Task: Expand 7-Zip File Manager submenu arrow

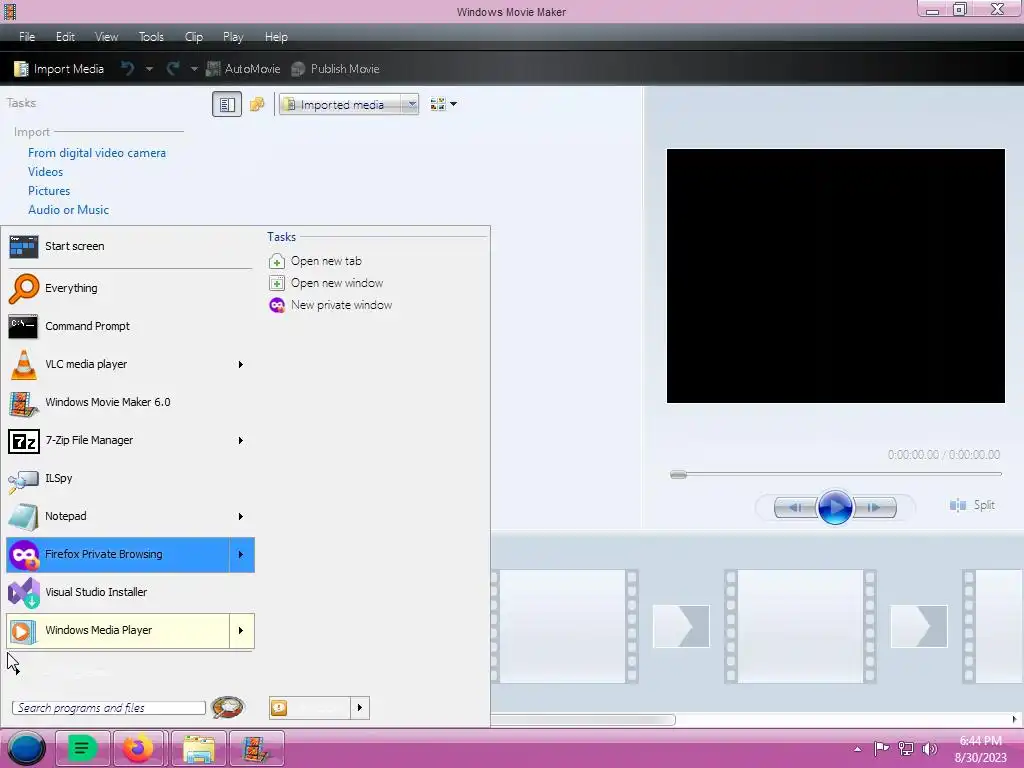Action: [241, 441]
